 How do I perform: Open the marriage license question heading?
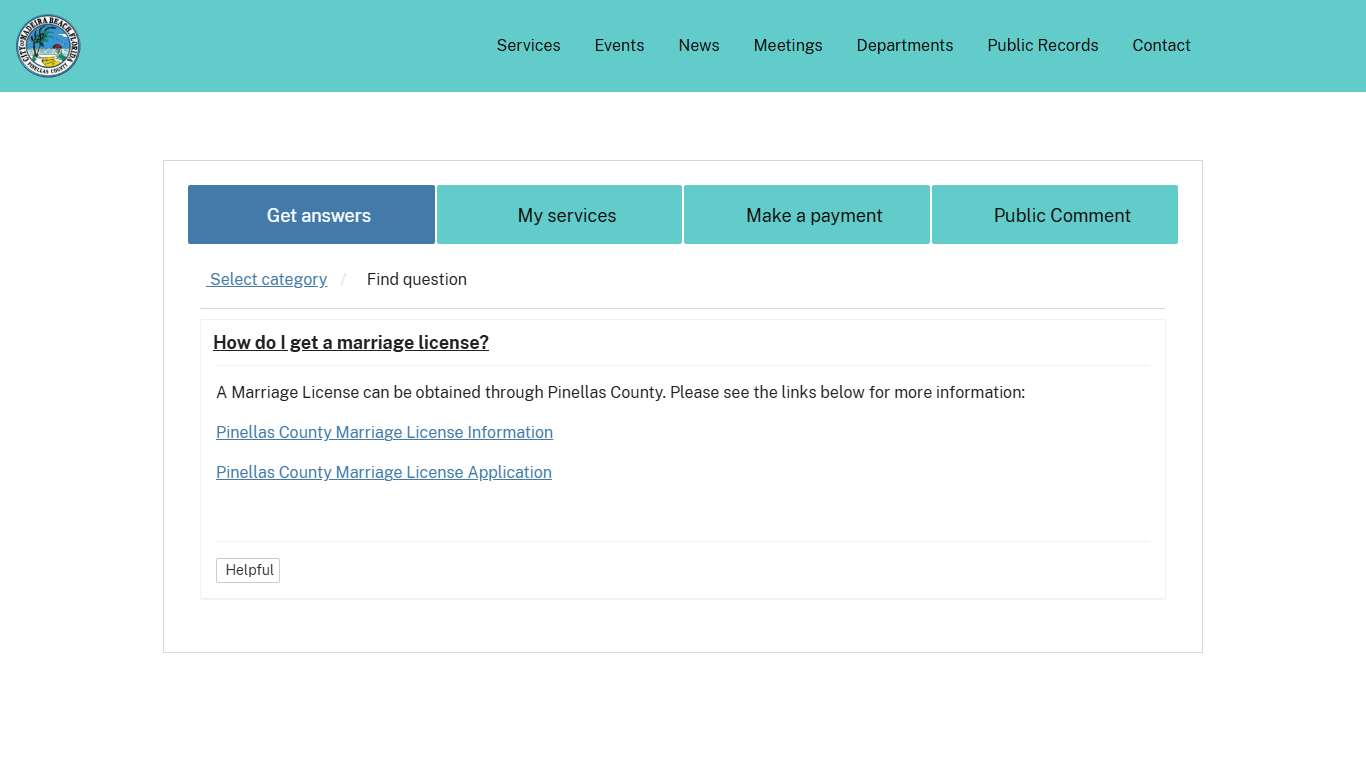pyautogui.click(x=351, y=343)
